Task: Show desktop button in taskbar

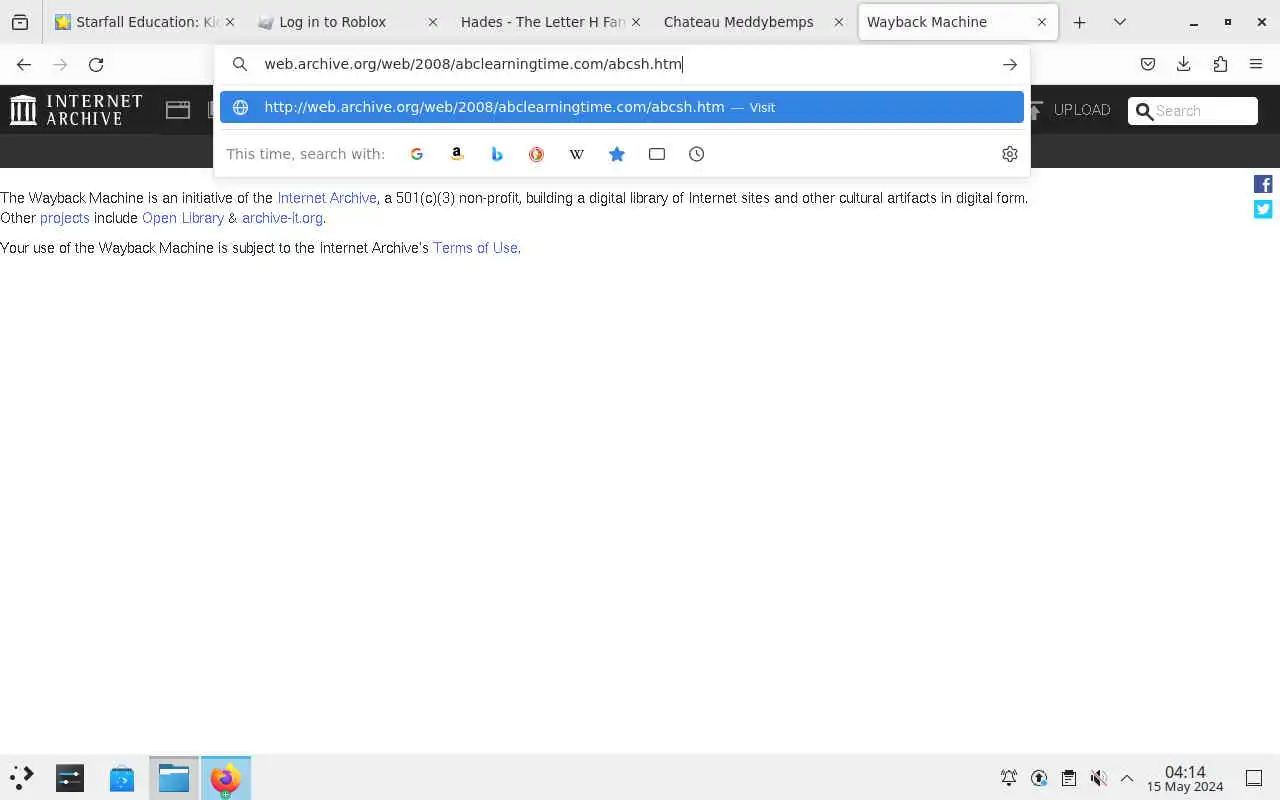Action: click(1254, 778)
